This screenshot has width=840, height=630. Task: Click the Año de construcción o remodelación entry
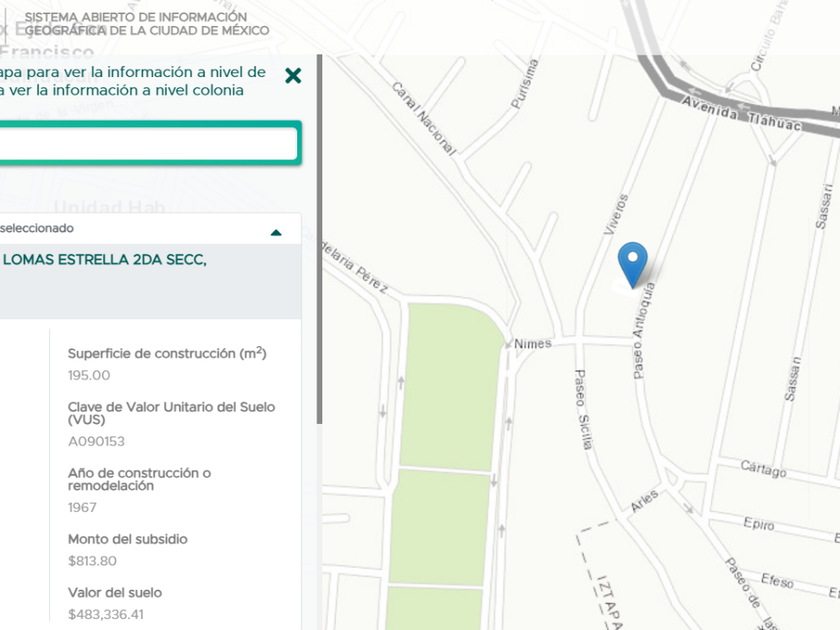pos(139,490)
